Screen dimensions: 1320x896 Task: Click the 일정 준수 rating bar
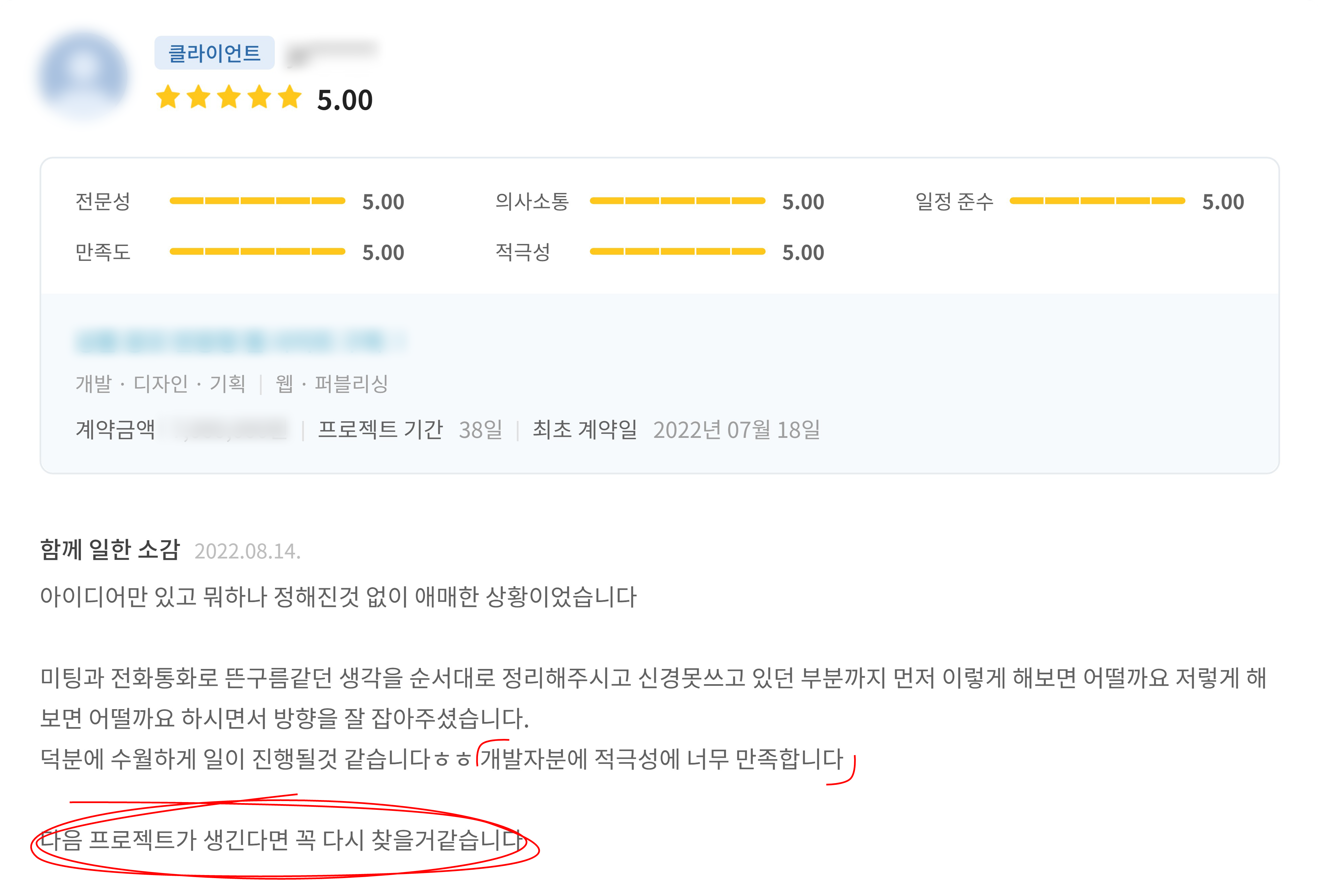(x=1097, y=201)
